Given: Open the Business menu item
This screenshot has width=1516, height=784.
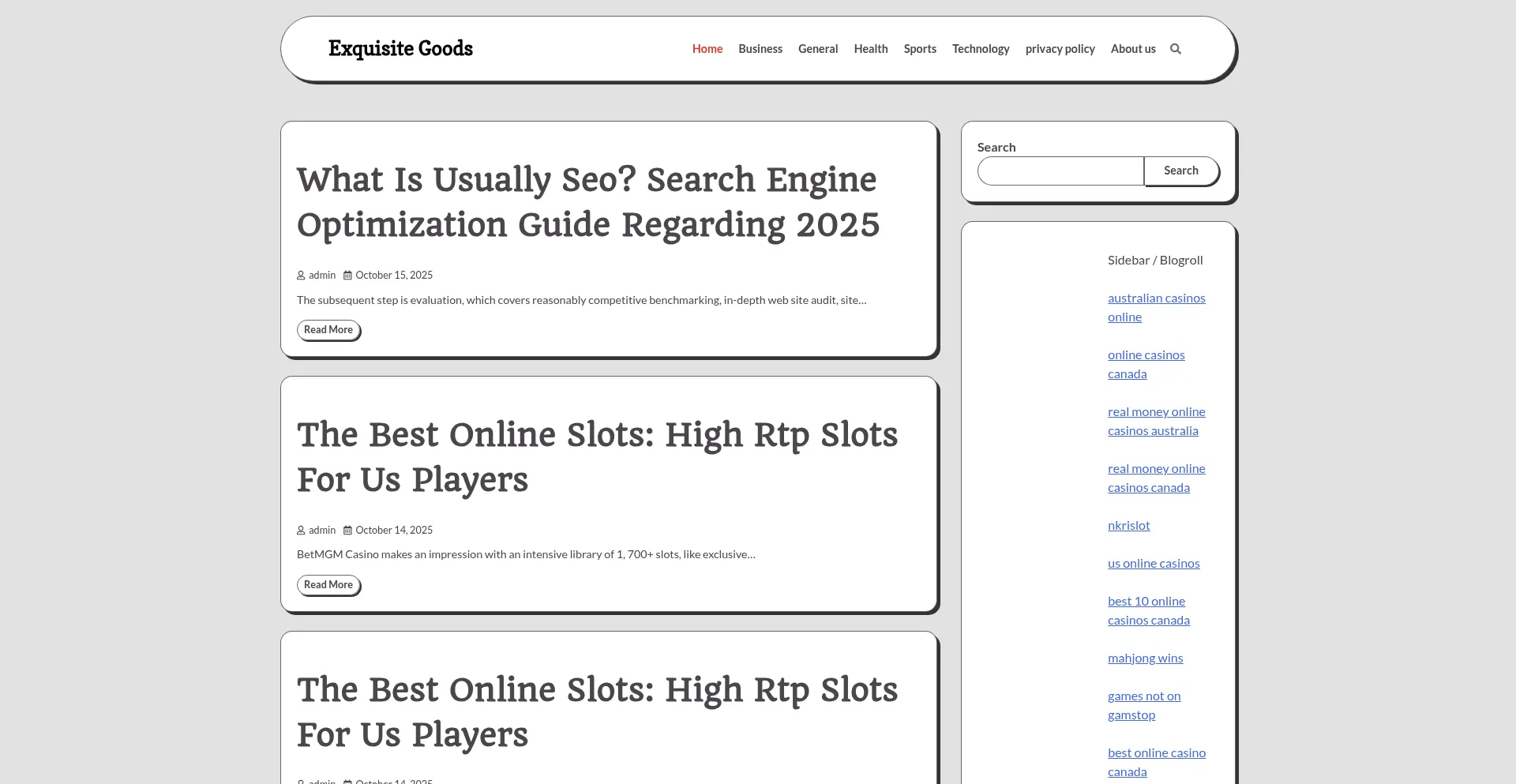Looking at the screenshot, I should (760, 49).
